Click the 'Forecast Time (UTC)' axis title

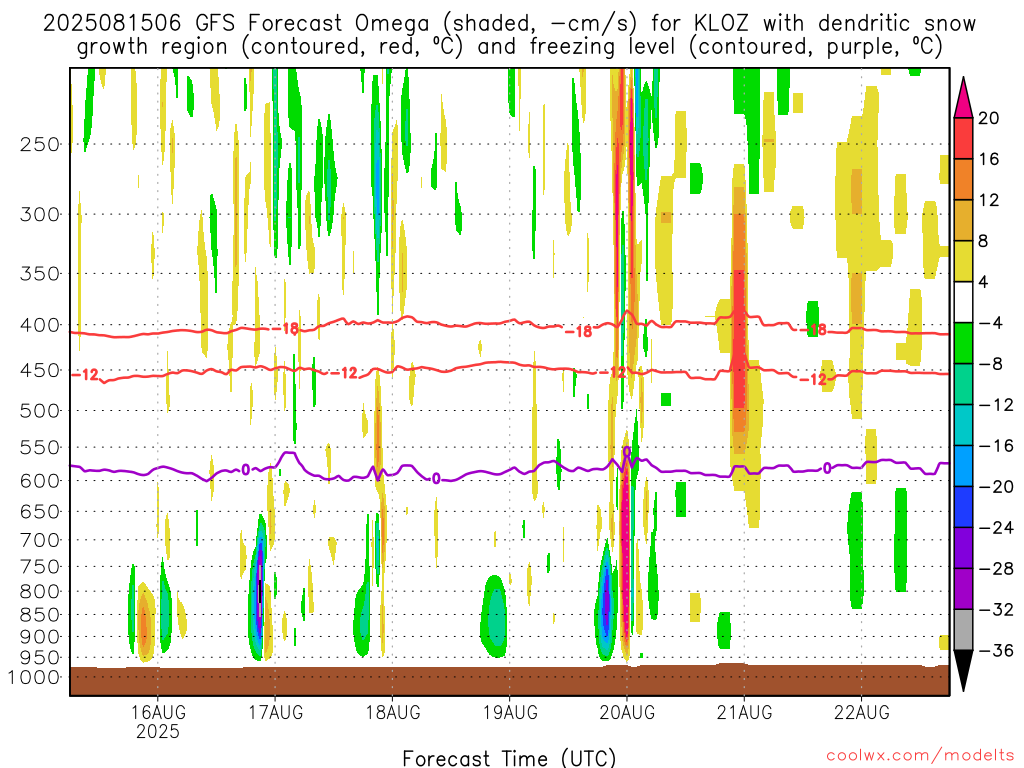(509, 759)
